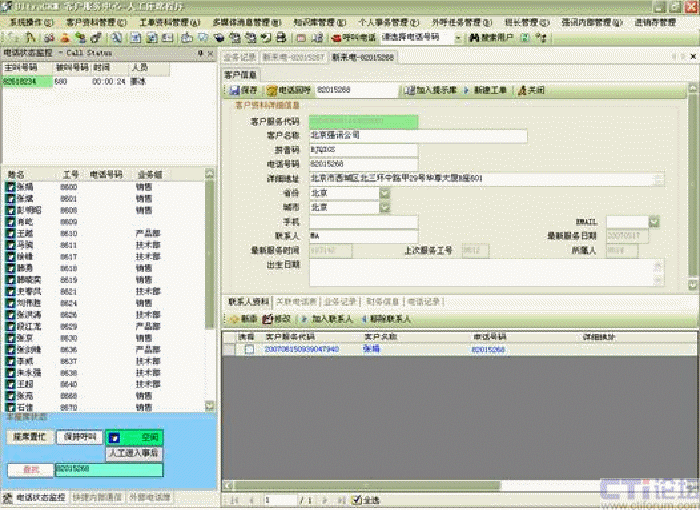Open the EMAIL dropdown
This screenshot has width=700, height=510.
point(653,221)
